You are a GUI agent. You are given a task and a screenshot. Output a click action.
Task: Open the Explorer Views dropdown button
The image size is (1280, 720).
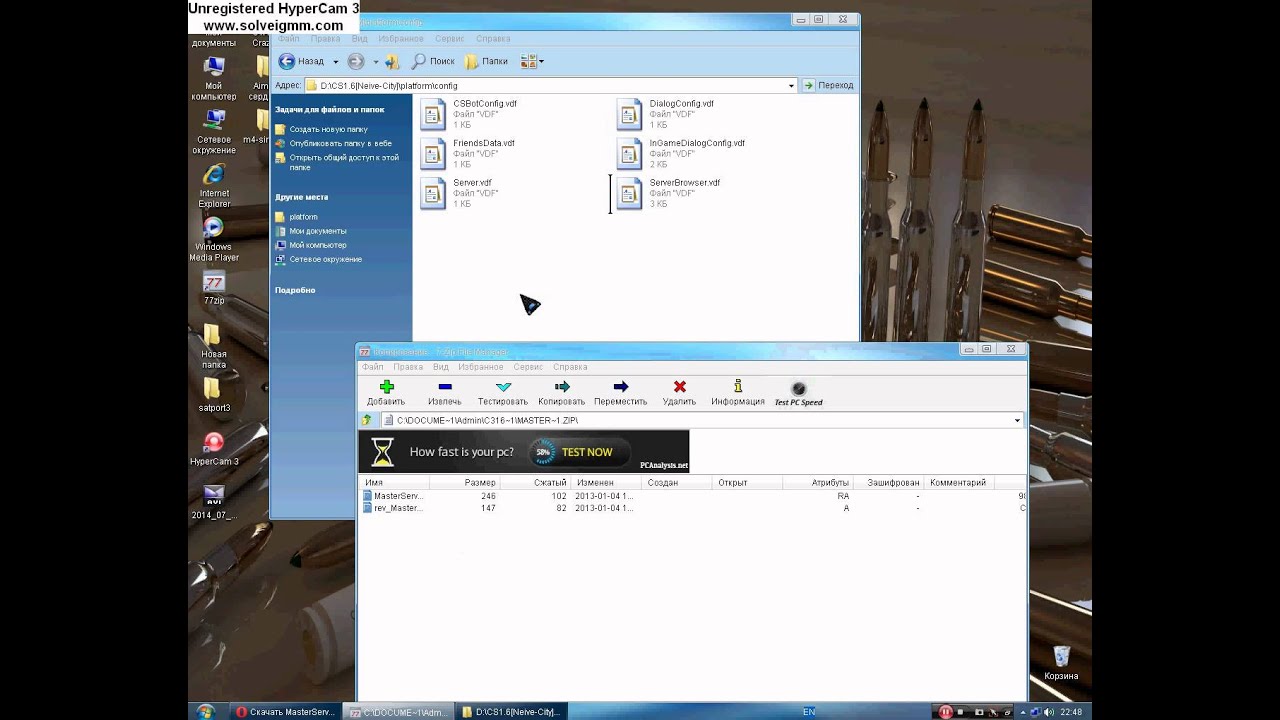click(532, 61)
